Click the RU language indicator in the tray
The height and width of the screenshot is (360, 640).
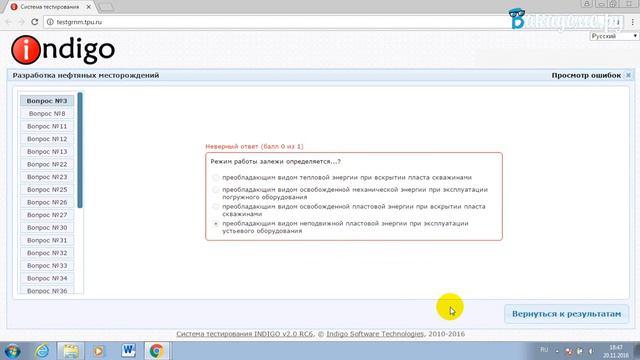tap(544, 350)
